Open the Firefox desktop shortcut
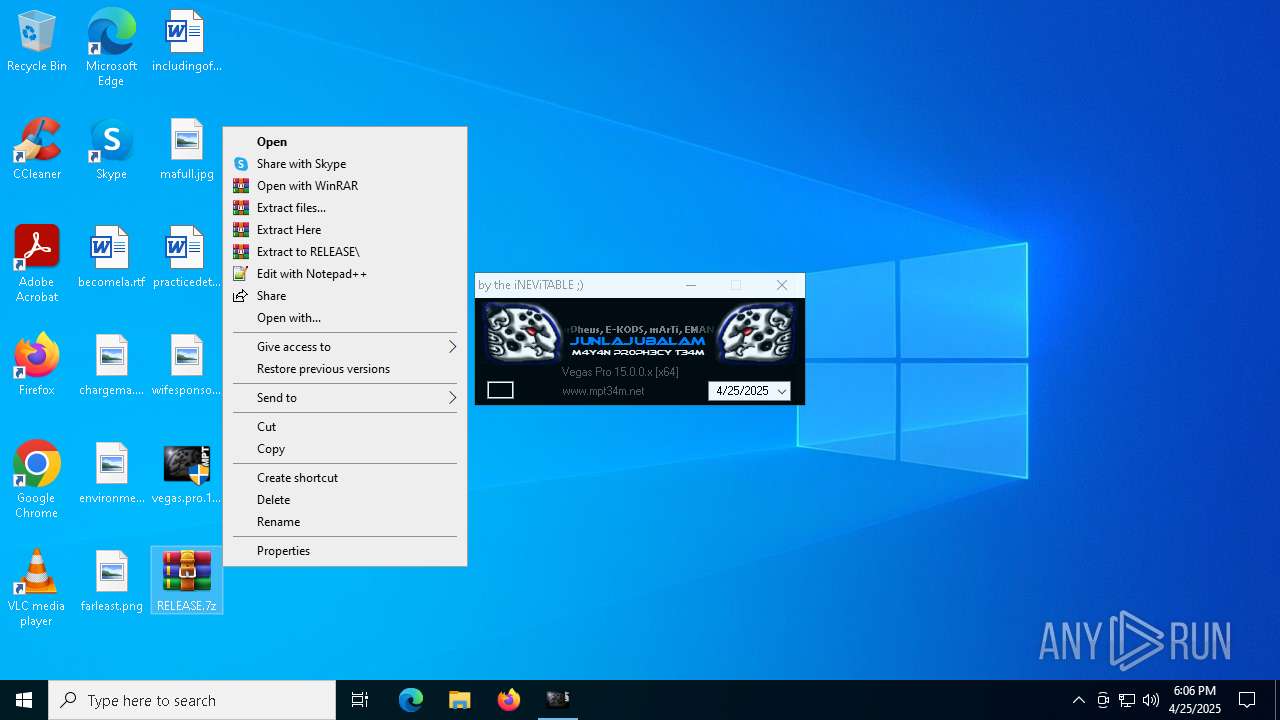 click(x=37, y=365)
